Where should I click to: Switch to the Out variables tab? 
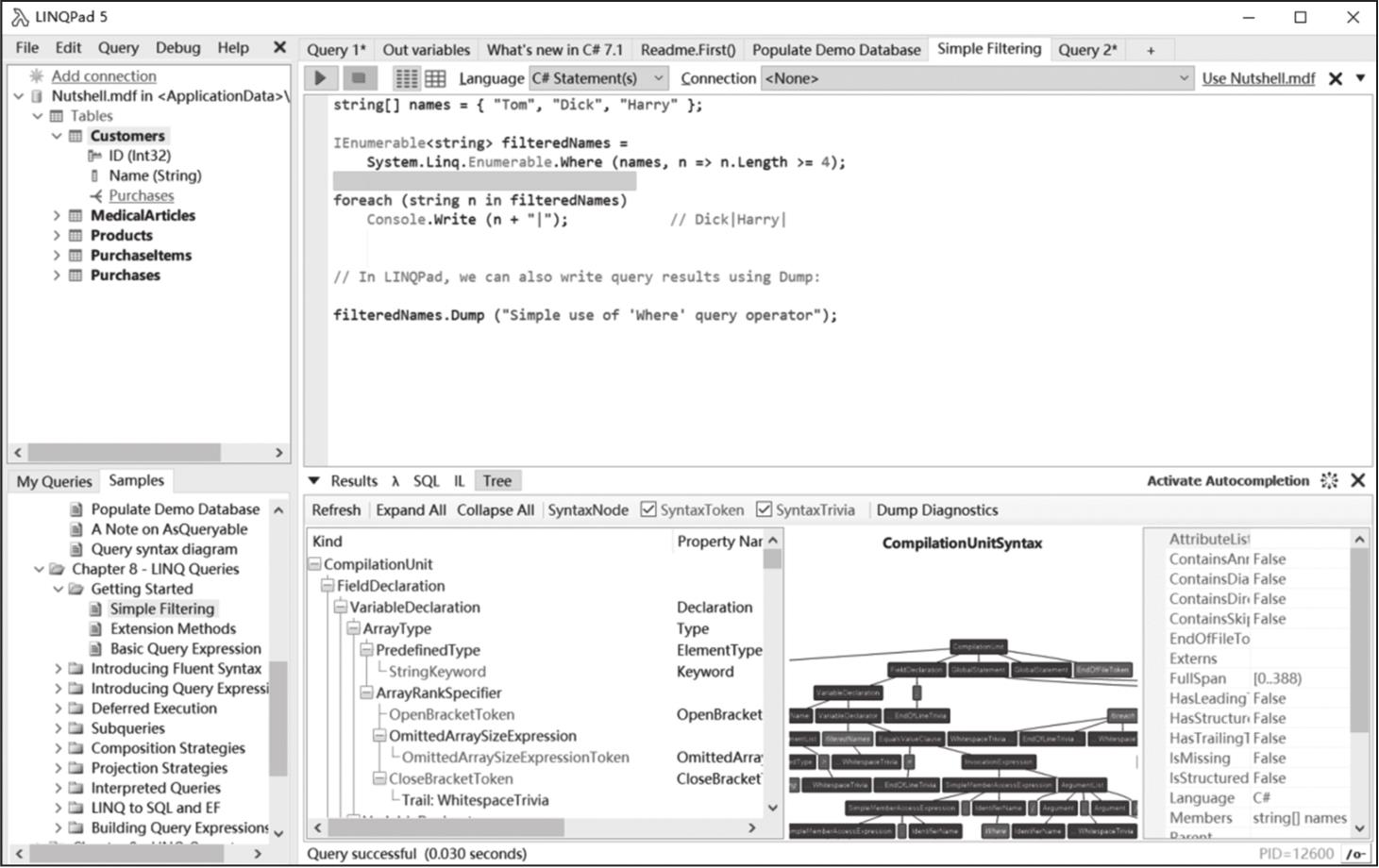[x=426, y=50]
